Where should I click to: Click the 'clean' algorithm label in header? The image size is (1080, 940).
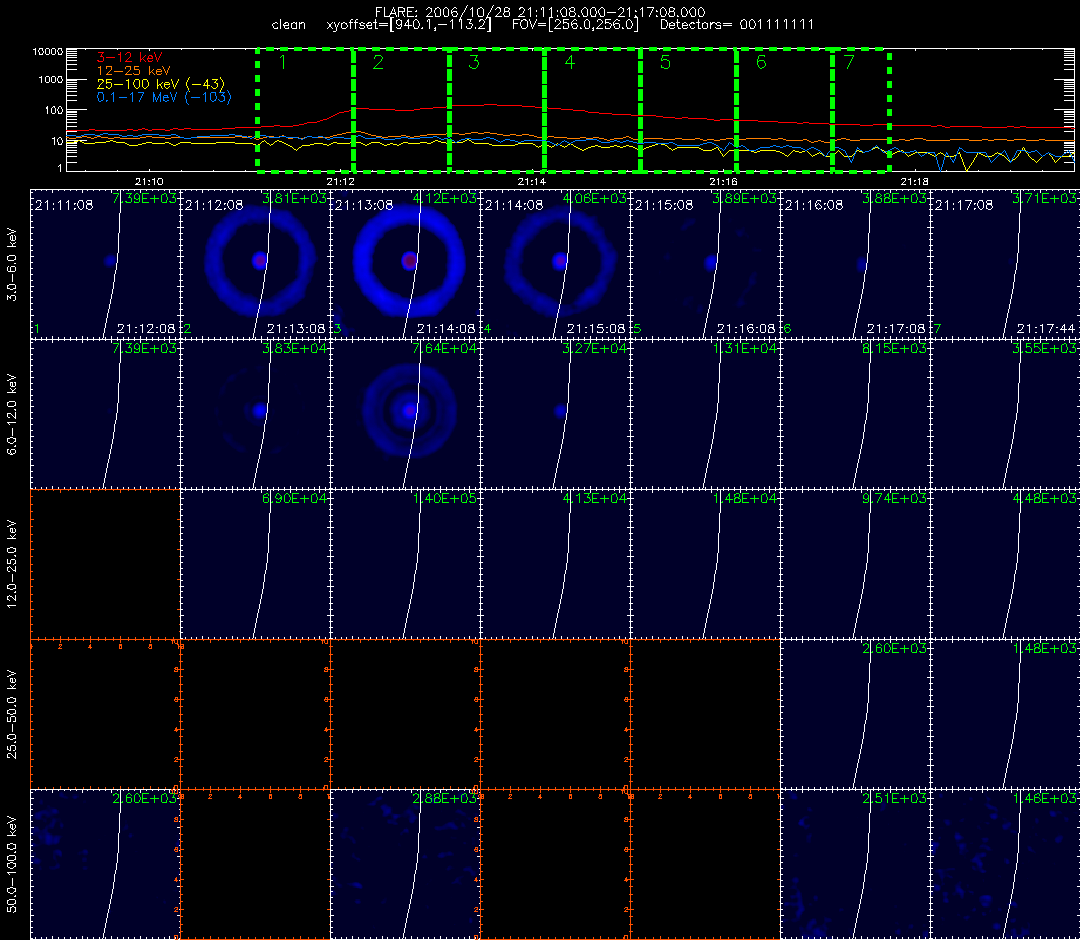289,25
